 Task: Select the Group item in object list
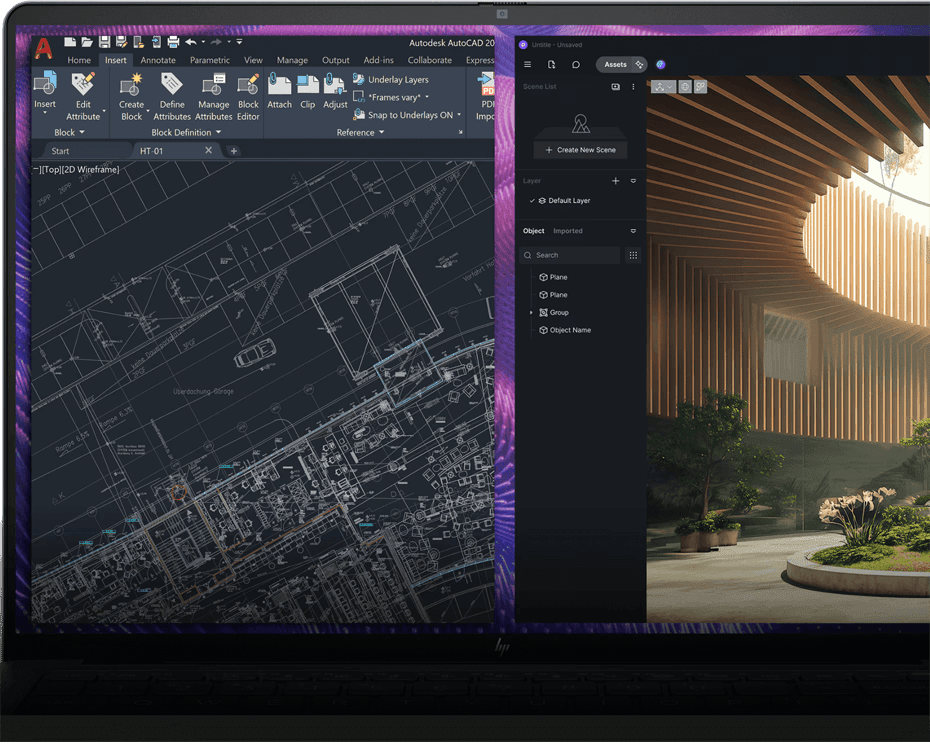553,312
